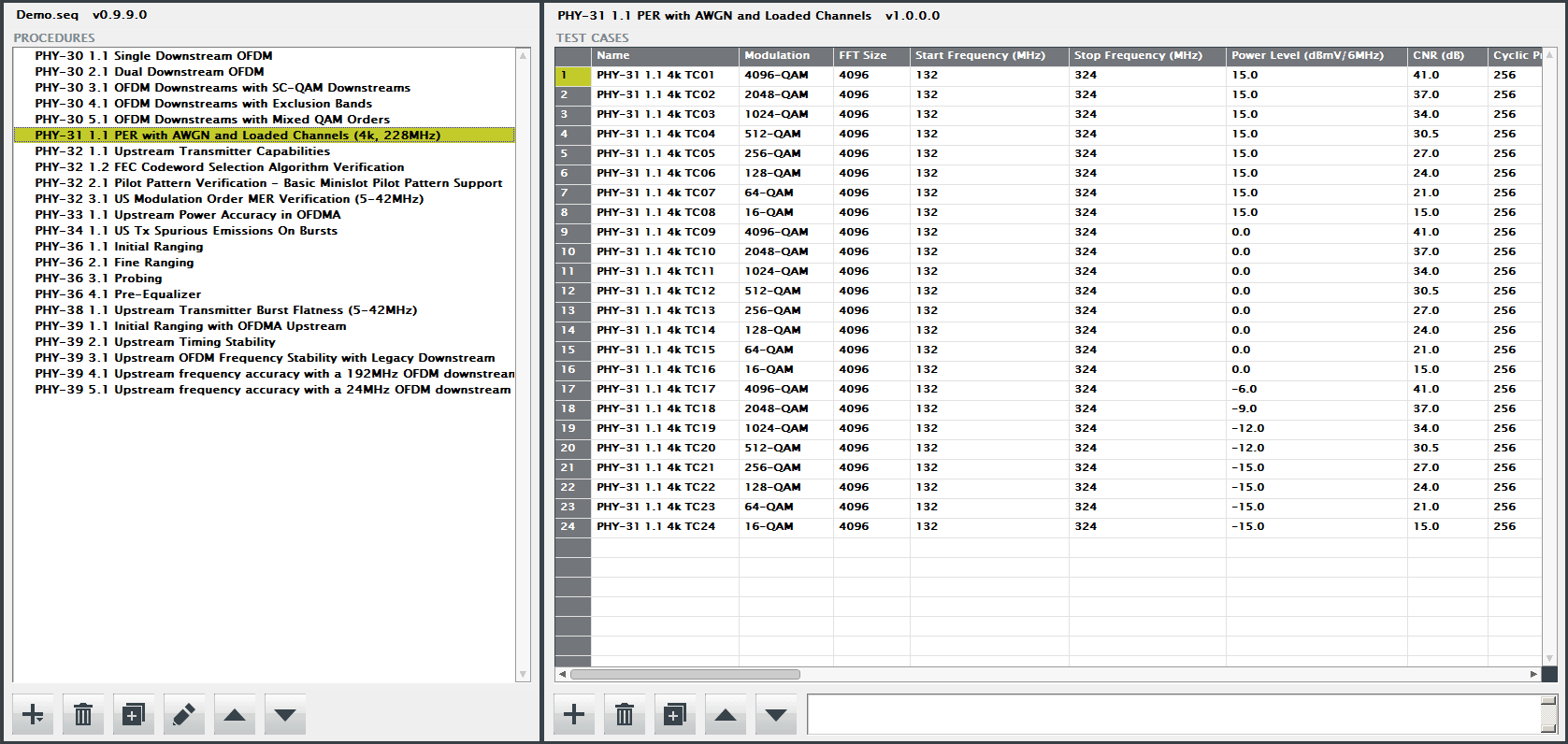1568x744 pixels.
Task: Duplicate the selected procedure
Action: tap(134, 715)
